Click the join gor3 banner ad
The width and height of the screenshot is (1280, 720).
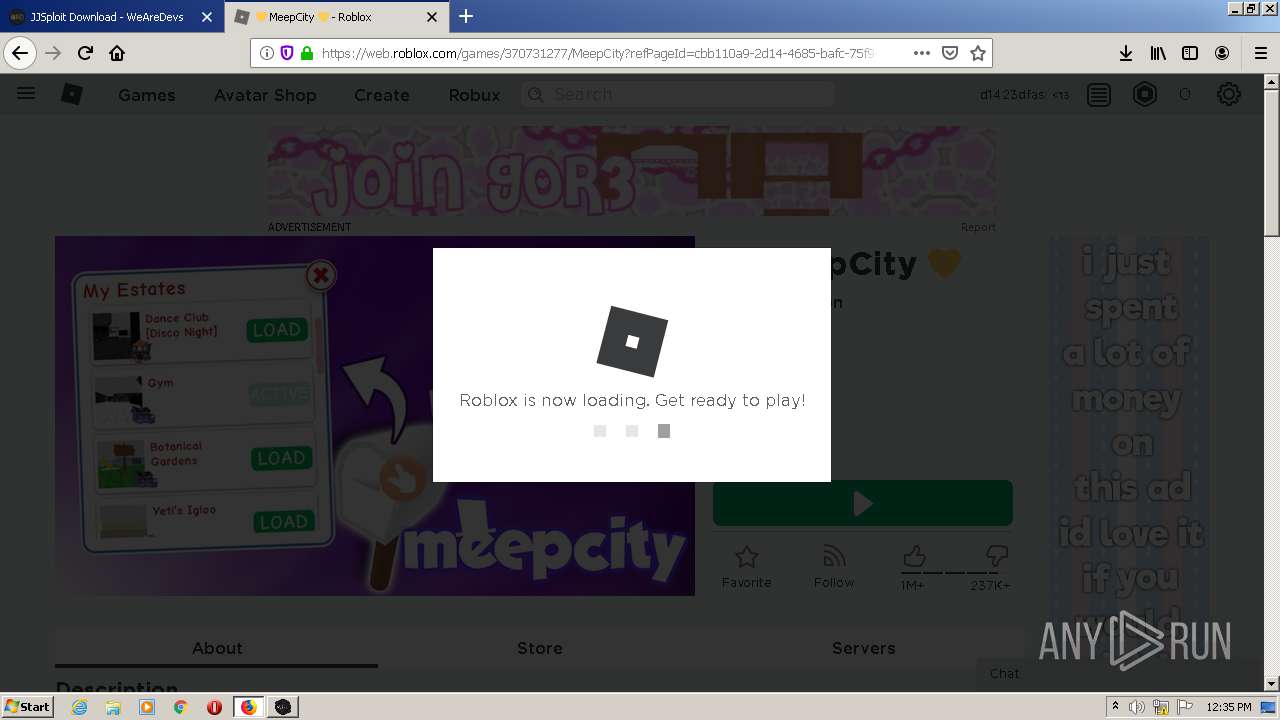632,171
